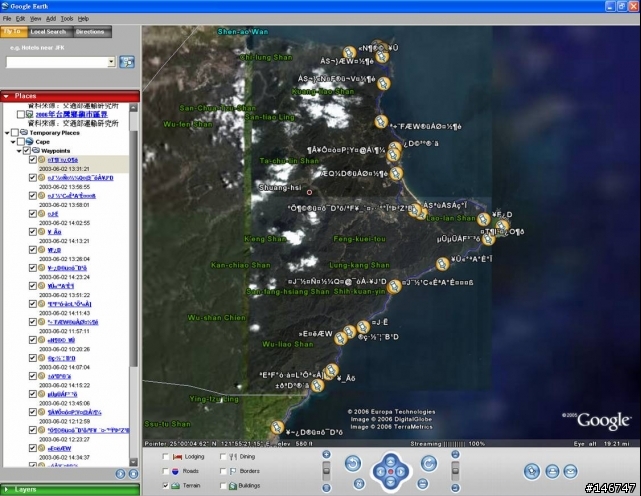
Task: Click the right round button below the Places list
Action: click(133, 474)
